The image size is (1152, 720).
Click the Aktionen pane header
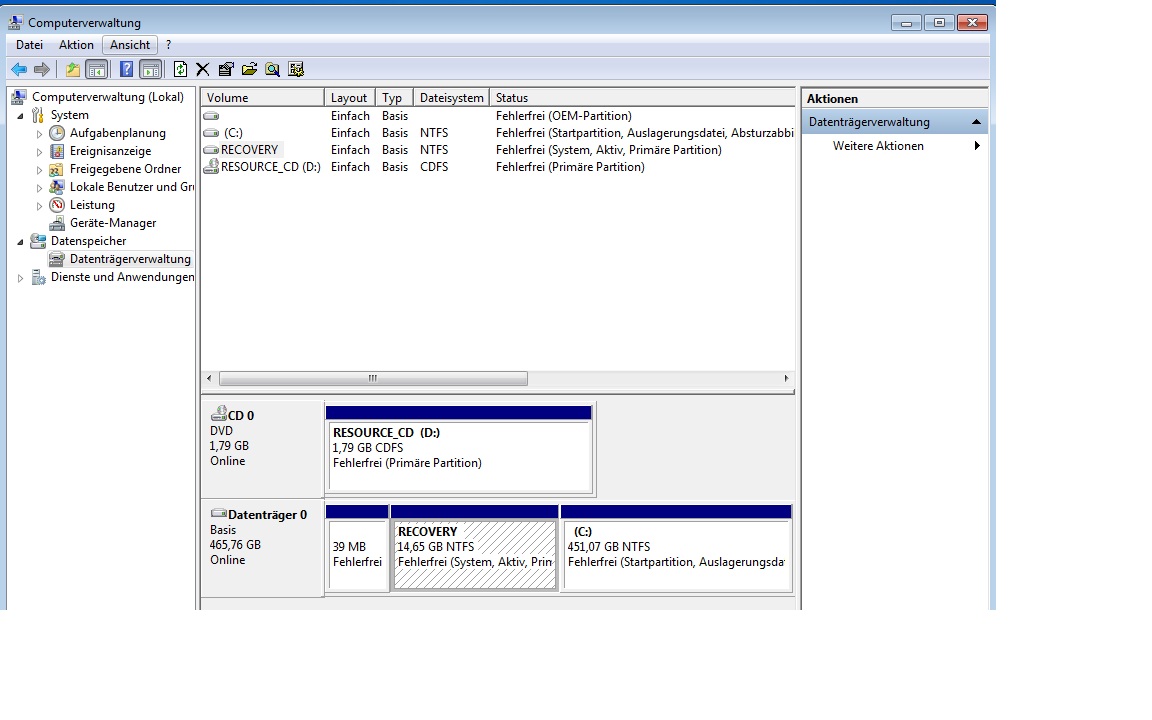(894, 98)
